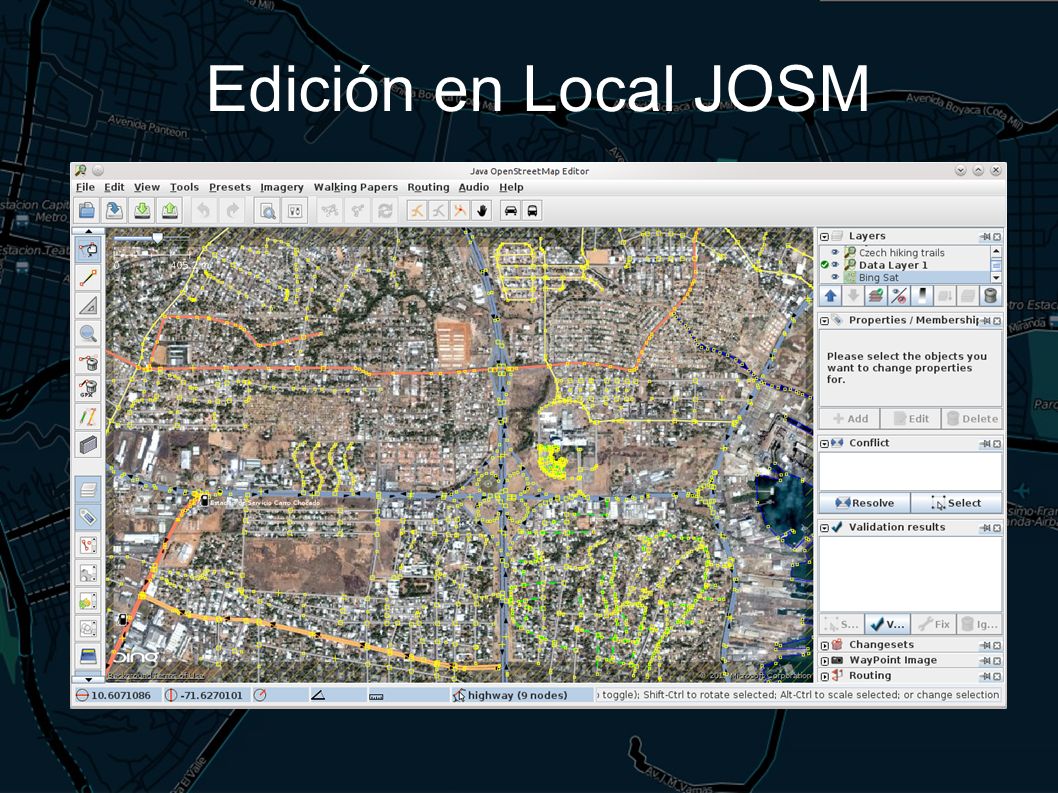Click the Add button in Properties panel
This screenshot has height=793, width=1058.
pyautogui.click(x=850, y=418)
